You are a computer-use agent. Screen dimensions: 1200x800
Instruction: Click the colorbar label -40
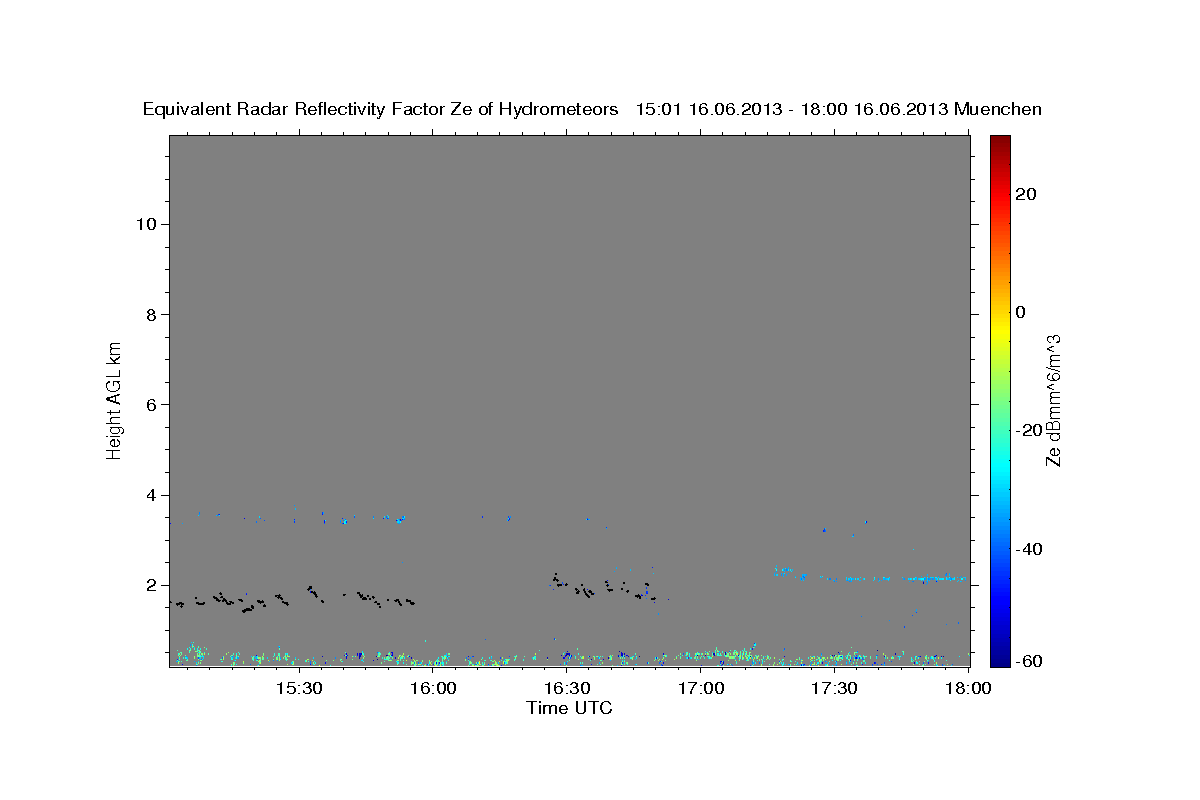click(x=1029, y=548)
